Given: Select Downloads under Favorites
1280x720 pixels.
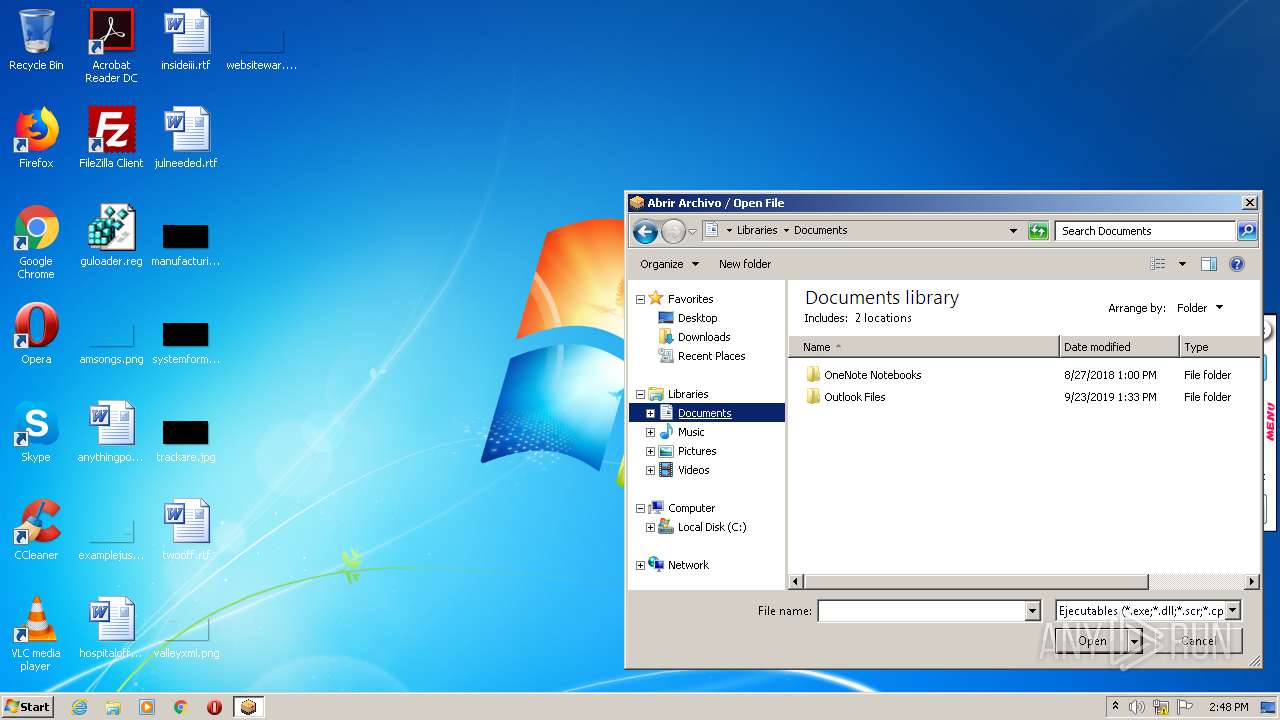Looking at the screenshot, I should 704,337.
